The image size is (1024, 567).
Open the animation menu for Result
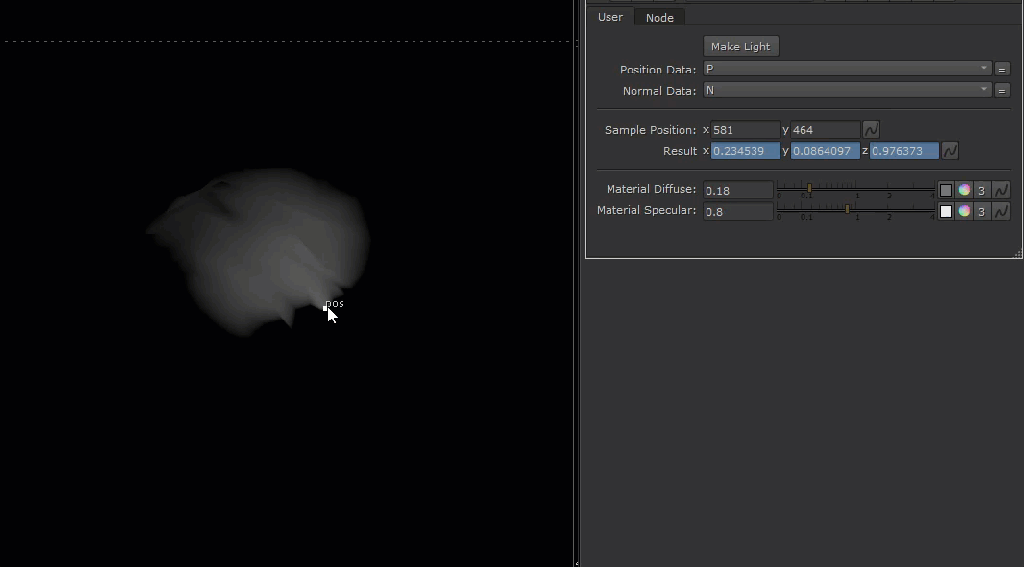[x=950, y=151]
